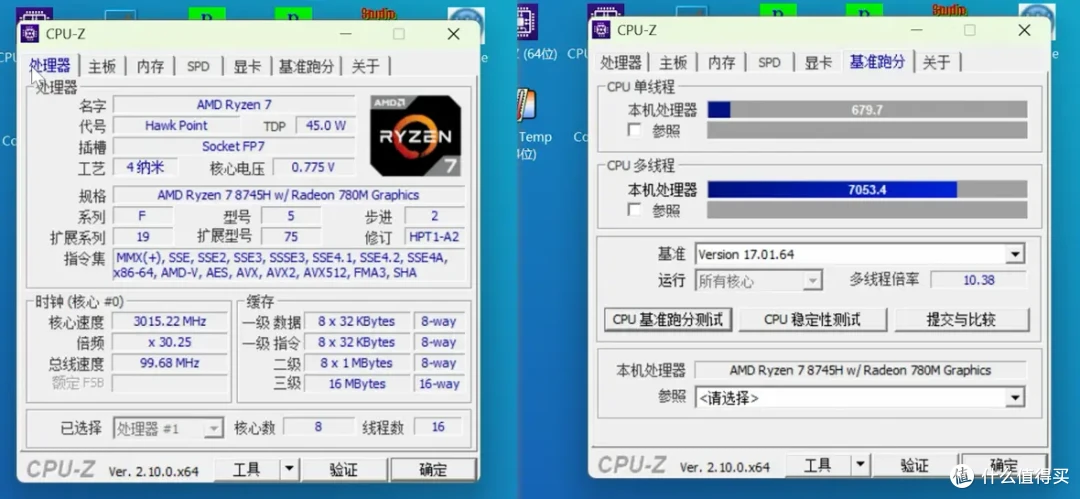Click the 二级 cache value 8 x 1 MBytes
1080x499 pixels.
(357, 363)
